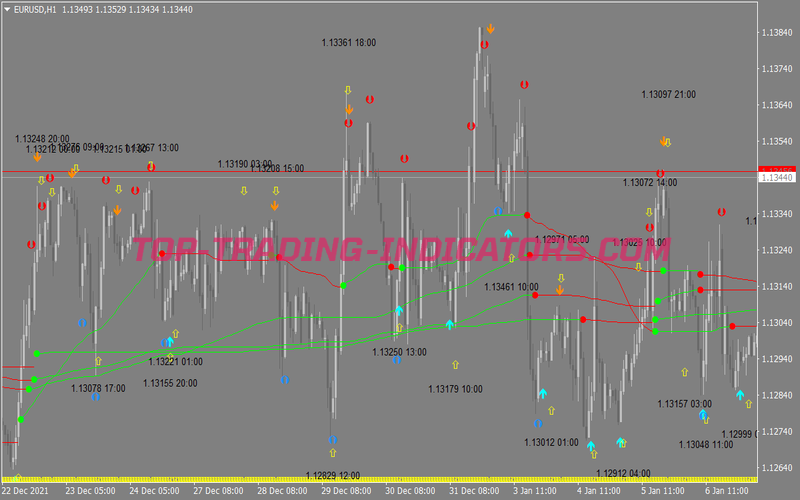Click the red marker just above 1.13072 14:00 label
800x500 pixels.
point(660,173)
